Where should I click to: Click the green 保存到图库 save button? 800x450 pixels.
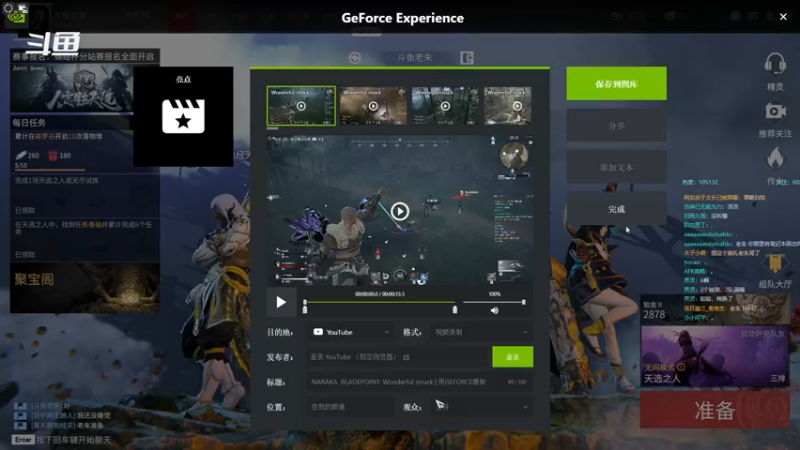(616, 83)
